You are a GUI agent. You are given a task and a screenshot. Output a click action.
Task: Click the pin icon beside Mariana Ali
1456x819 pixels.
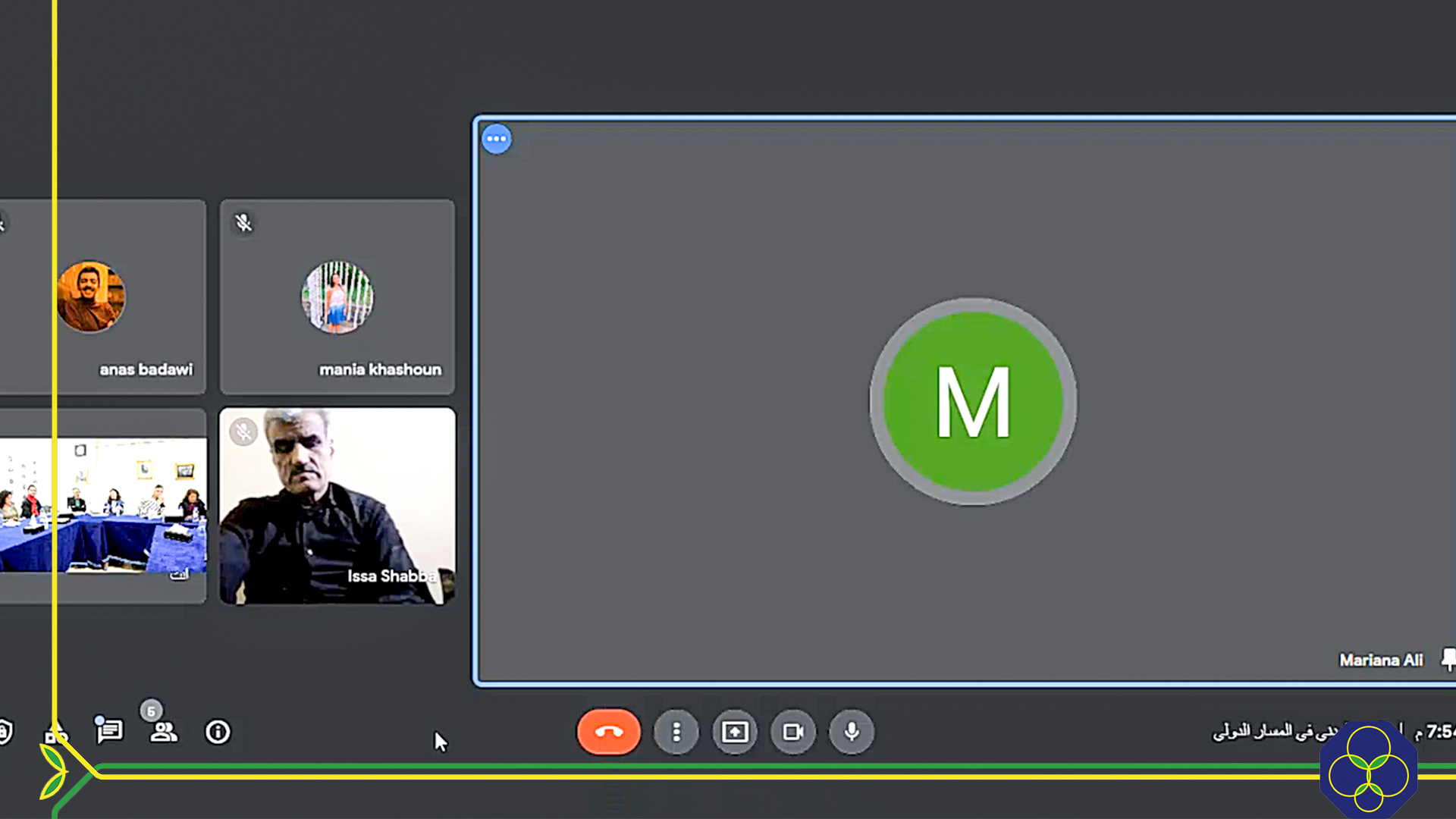1448,659
